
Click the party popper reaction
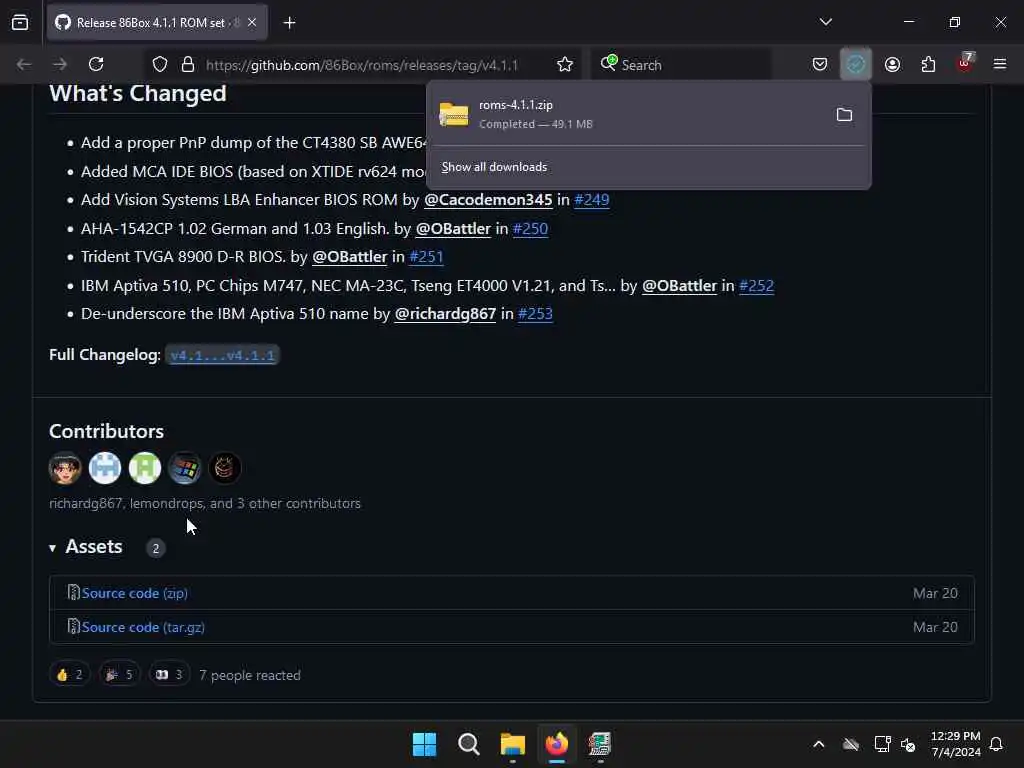click(120, 675)
